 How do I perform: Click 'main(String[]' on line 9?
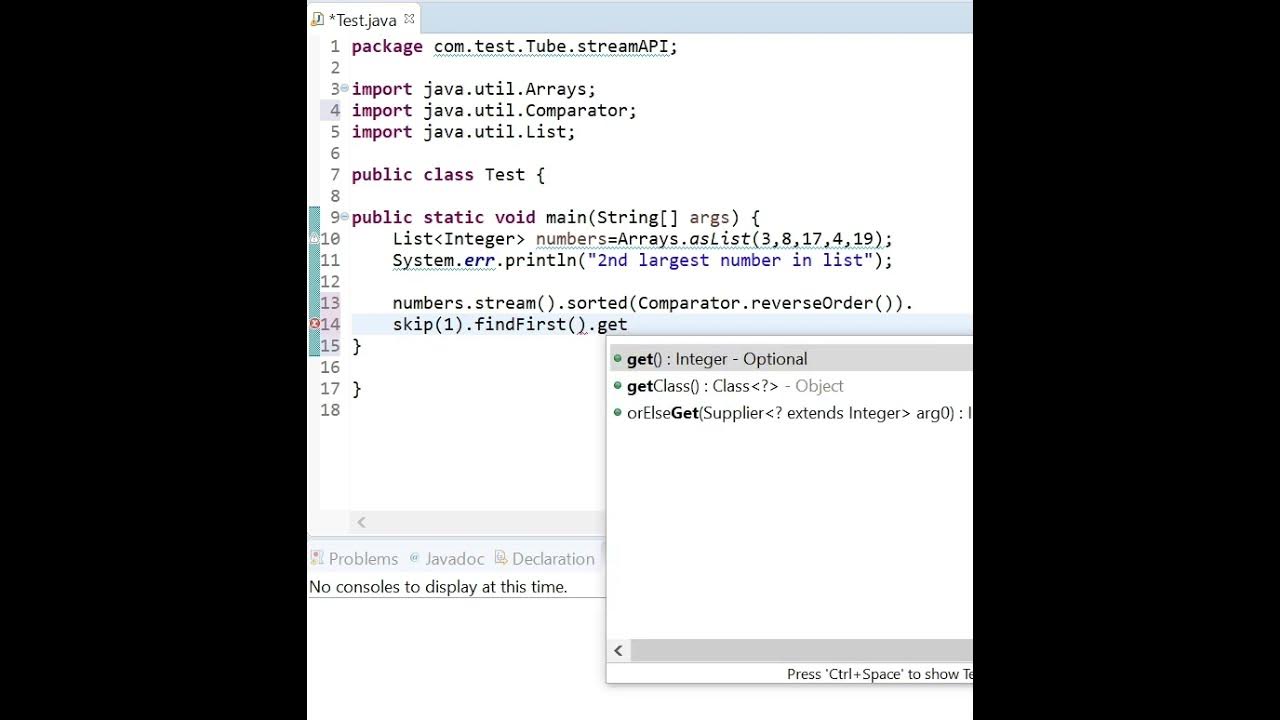click(613, 218)
